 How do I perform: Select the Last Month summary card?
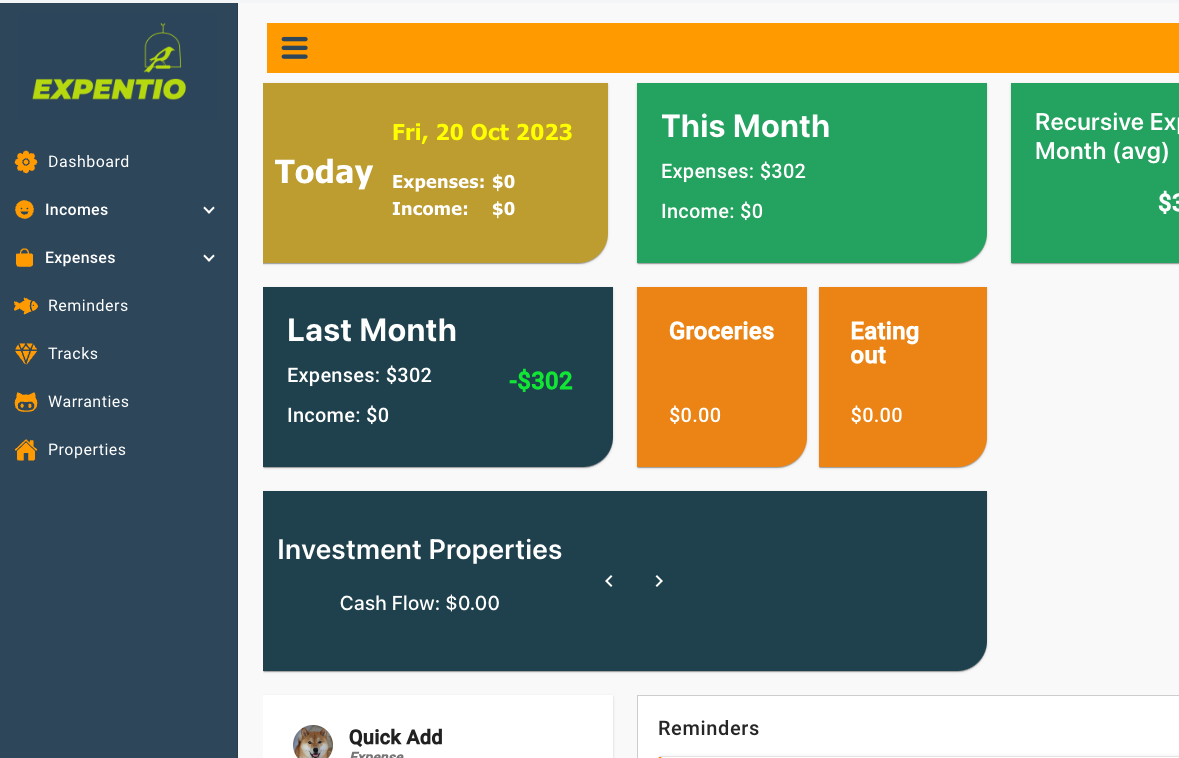click(x=438, y=377)
